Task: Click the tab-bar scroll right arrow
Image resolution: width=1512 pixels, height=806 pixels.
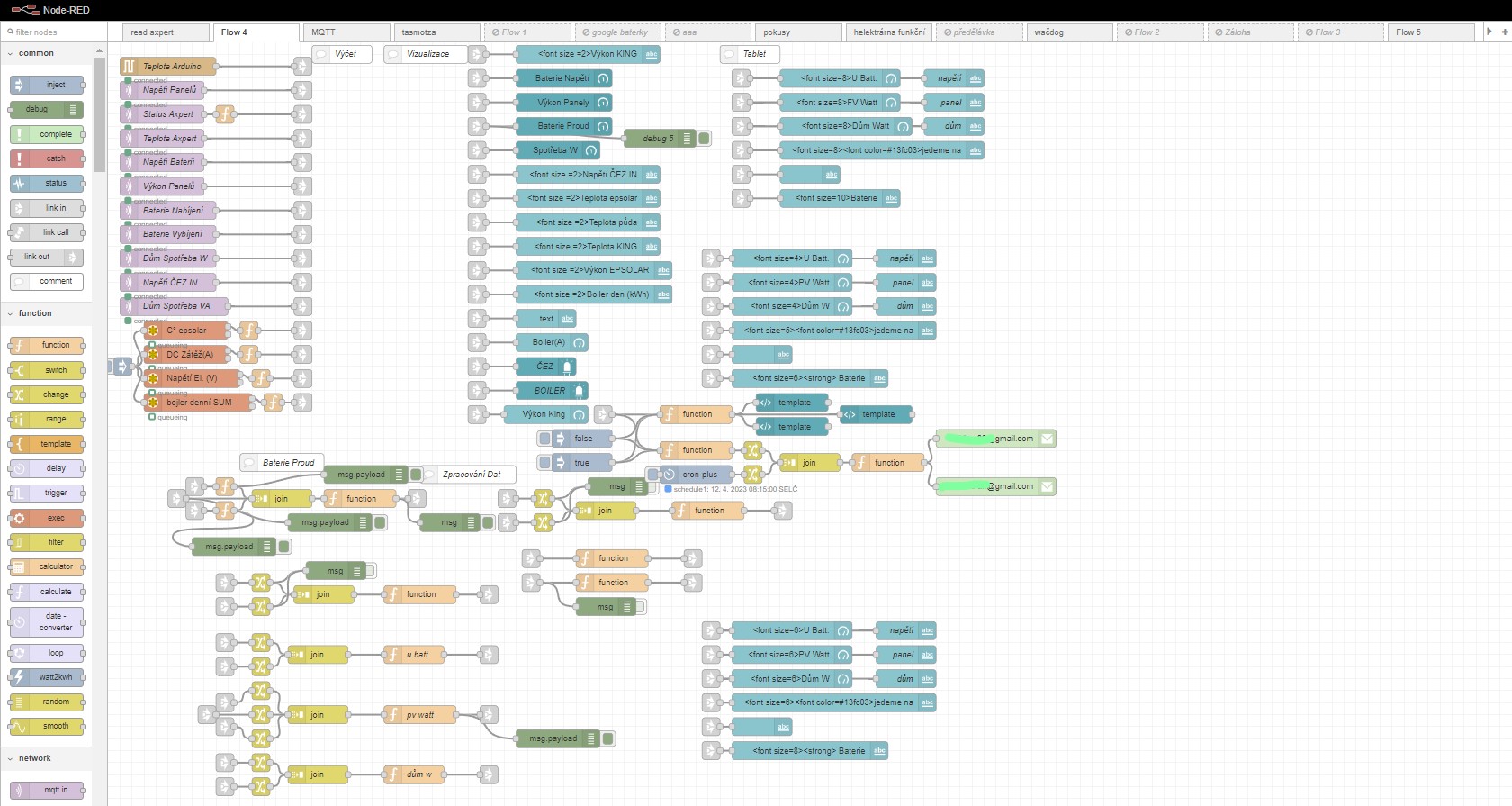Action: pos(1489,32)
